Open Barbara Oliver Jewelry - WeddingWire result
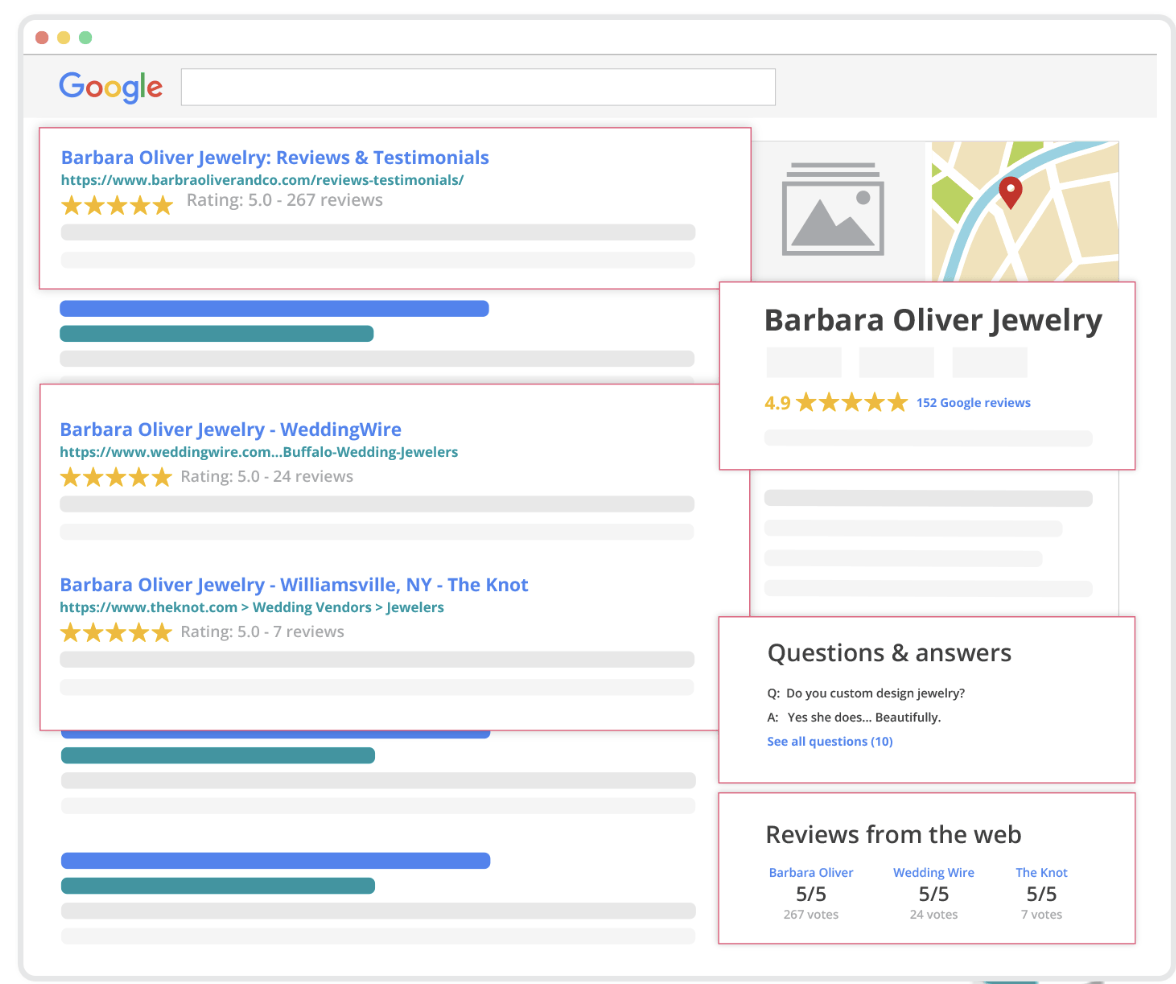Image resolution: width=1176 pixels, height=984 pixels. [x=230, y=429]
